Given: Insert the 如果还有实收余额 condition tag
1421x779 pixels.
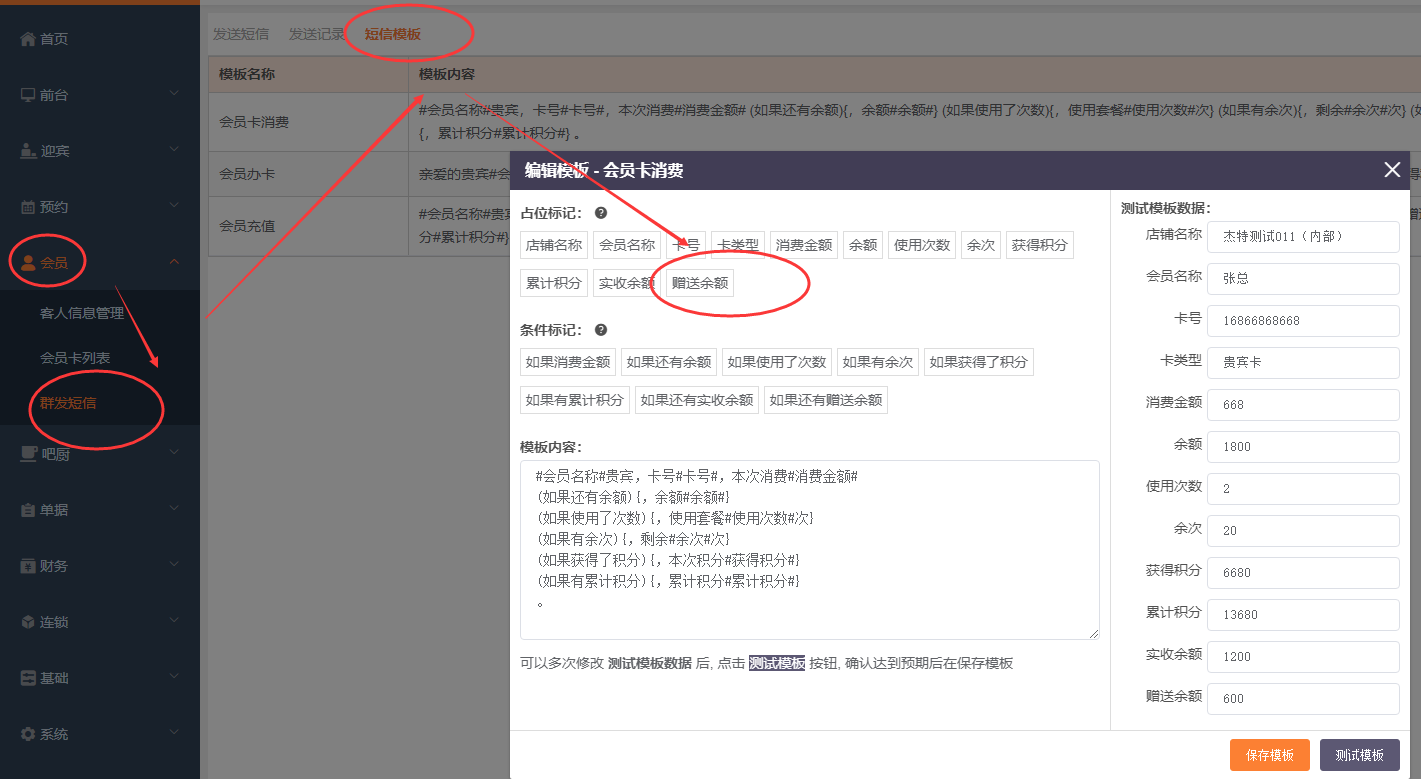Looking at the screenshot, I should tap(697, 400).
